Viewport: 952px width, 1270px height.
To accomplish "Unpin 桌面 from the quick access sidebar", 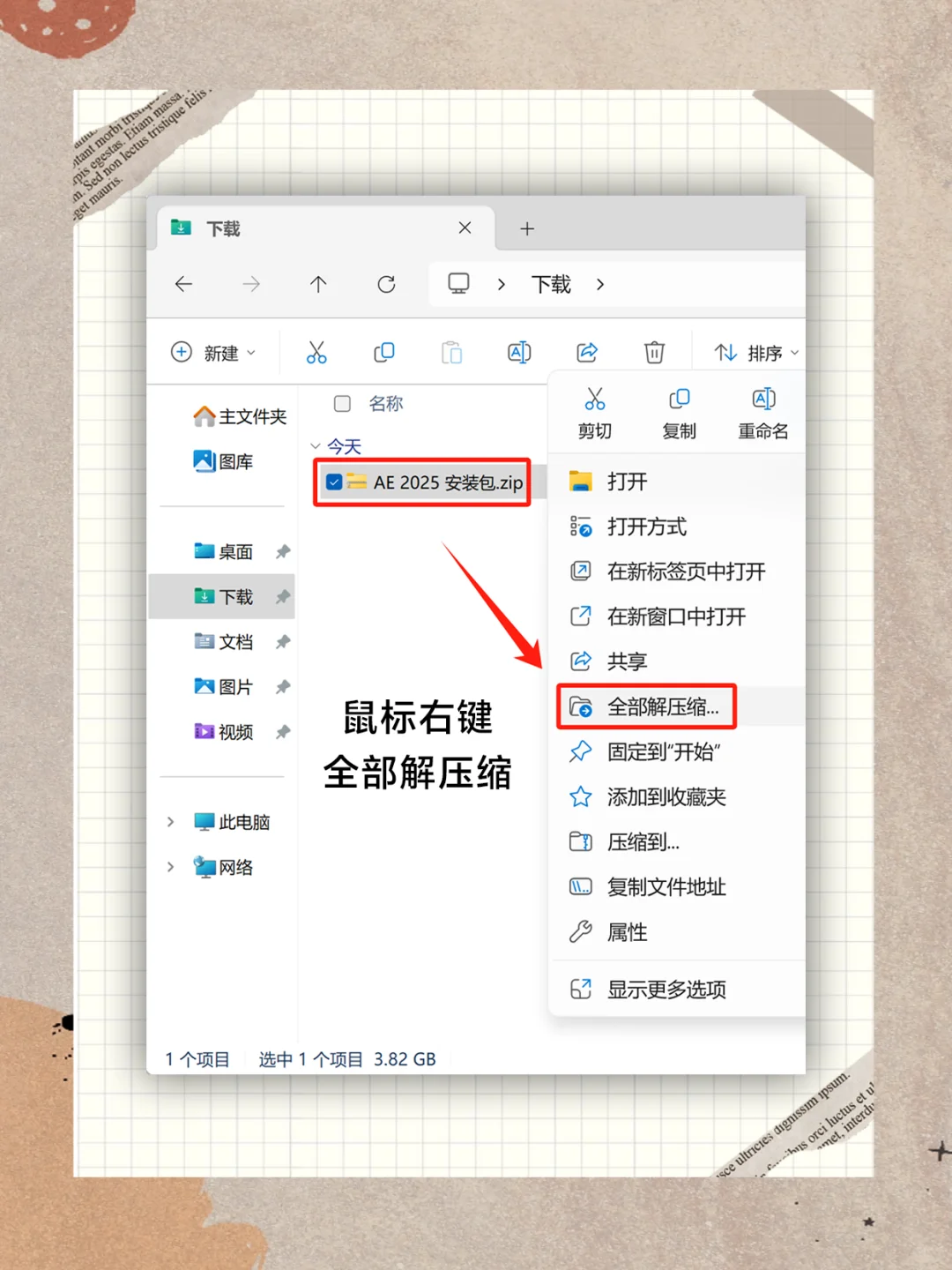I will (x=283, y=551).
